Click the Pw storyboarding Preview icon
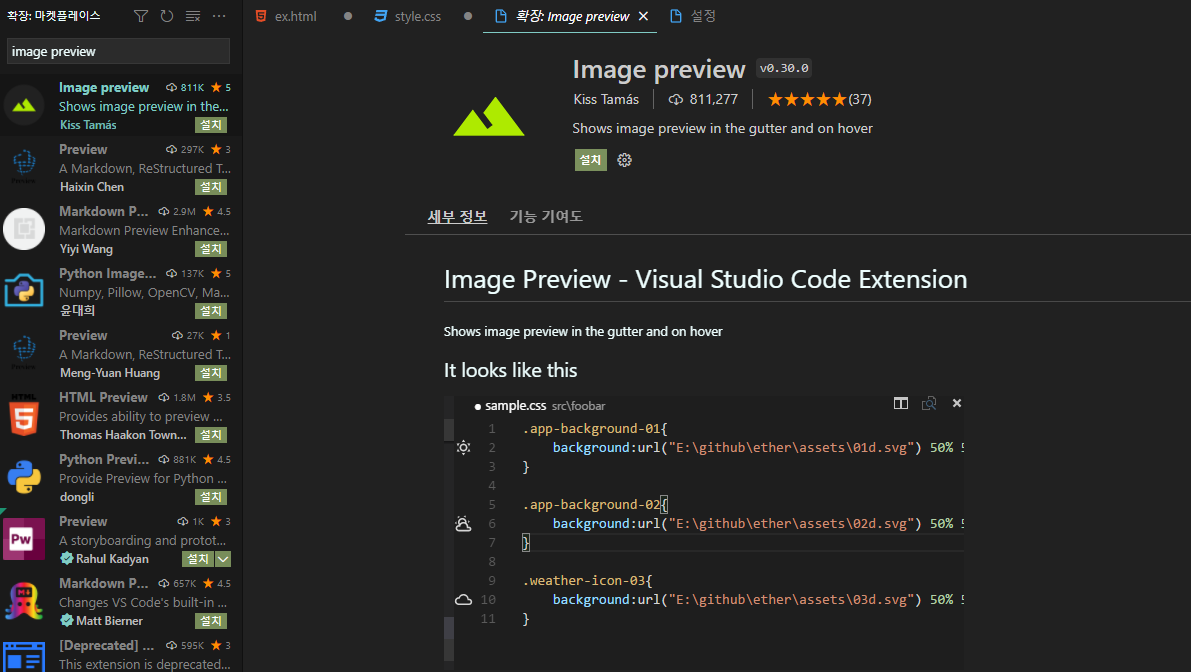 (x=24, y=539)
